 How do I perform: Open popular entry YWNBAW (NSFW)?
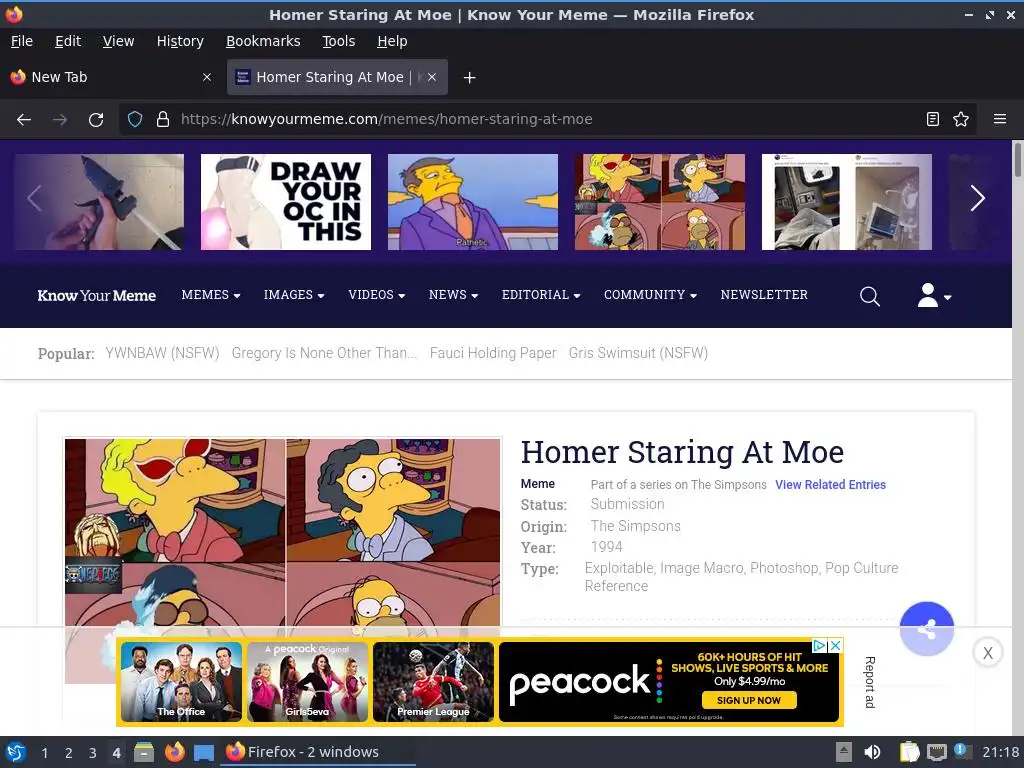[162, 353]
